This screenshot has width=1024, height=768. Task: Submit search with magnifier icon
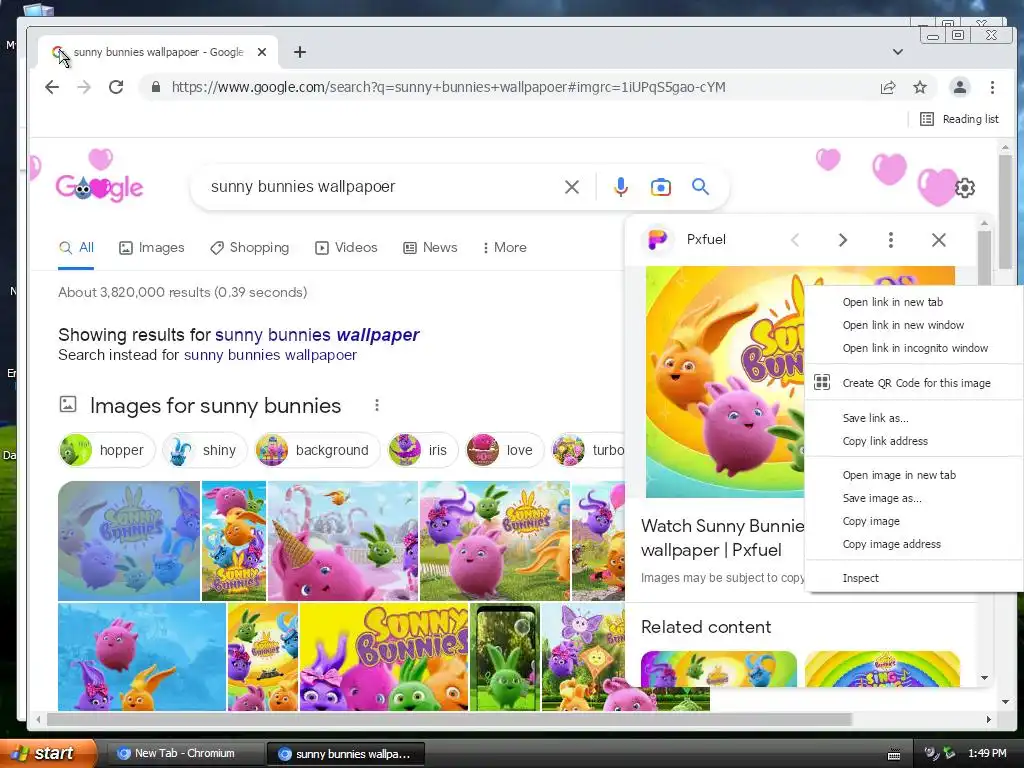coord(700,187)
